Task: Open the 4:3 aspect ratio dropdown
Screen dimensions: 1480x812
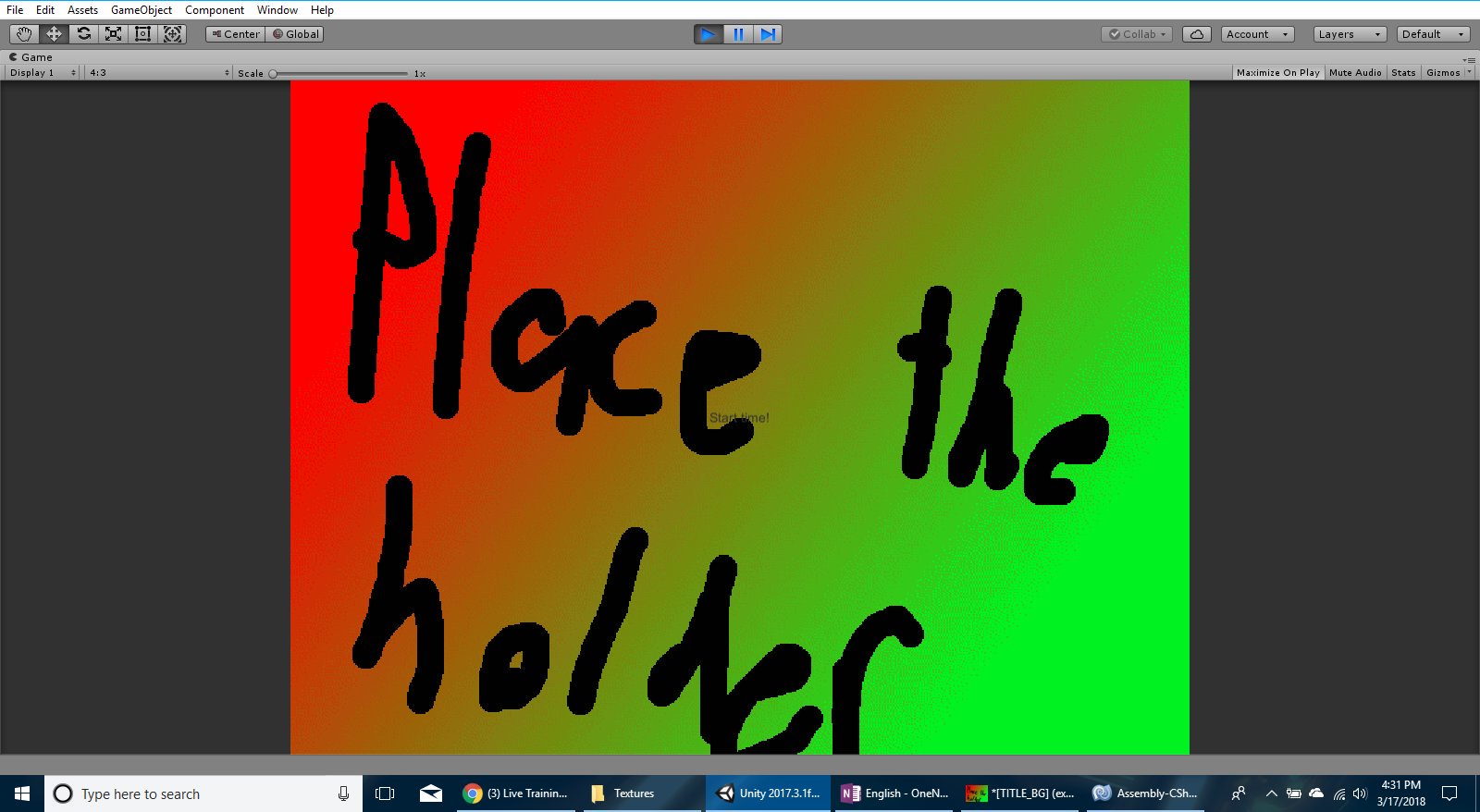Action: pyautogui.click(x=159, y=72)
